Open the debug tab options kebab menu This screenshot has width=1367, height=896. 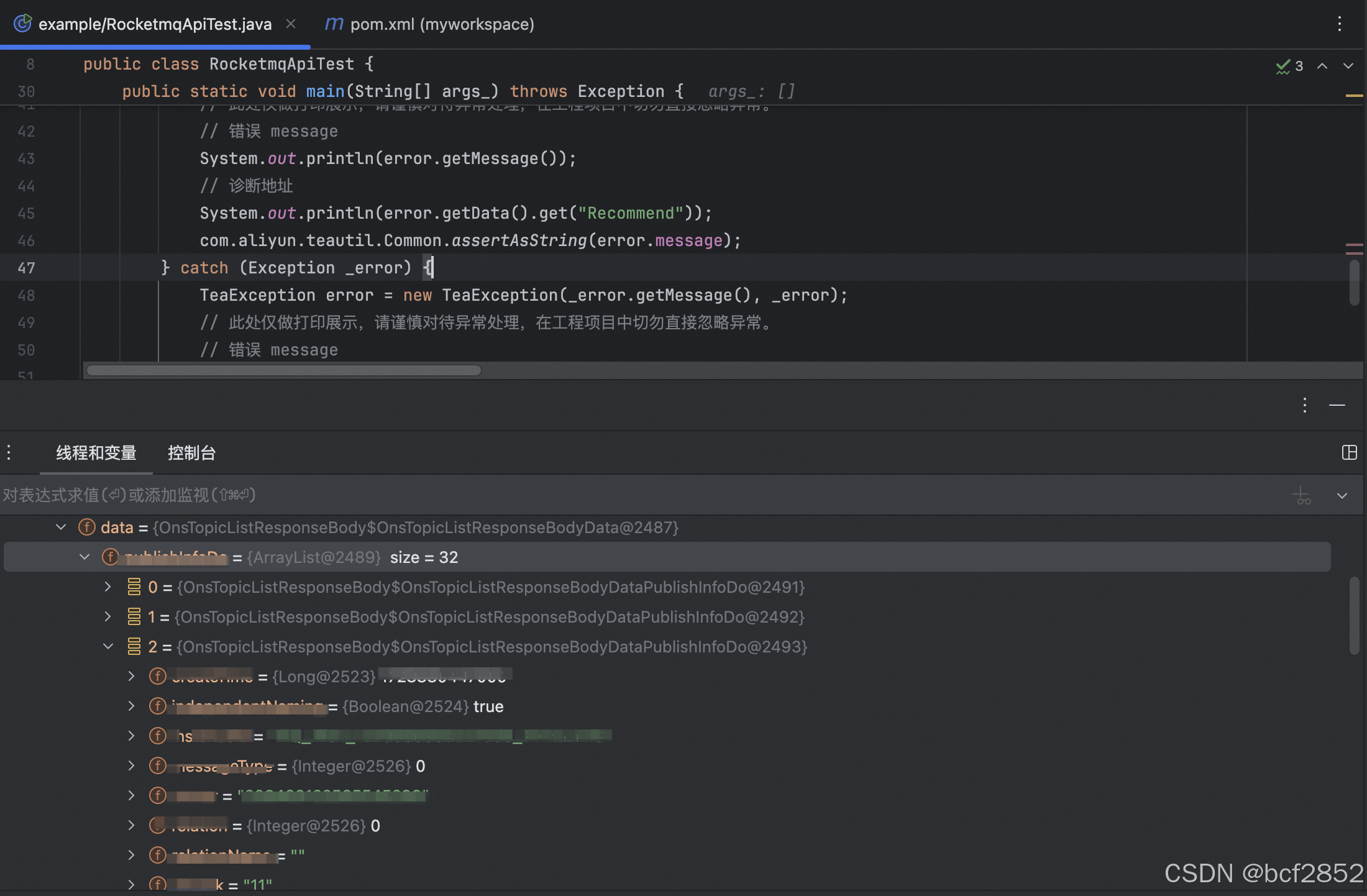click(x=9, y=452)
